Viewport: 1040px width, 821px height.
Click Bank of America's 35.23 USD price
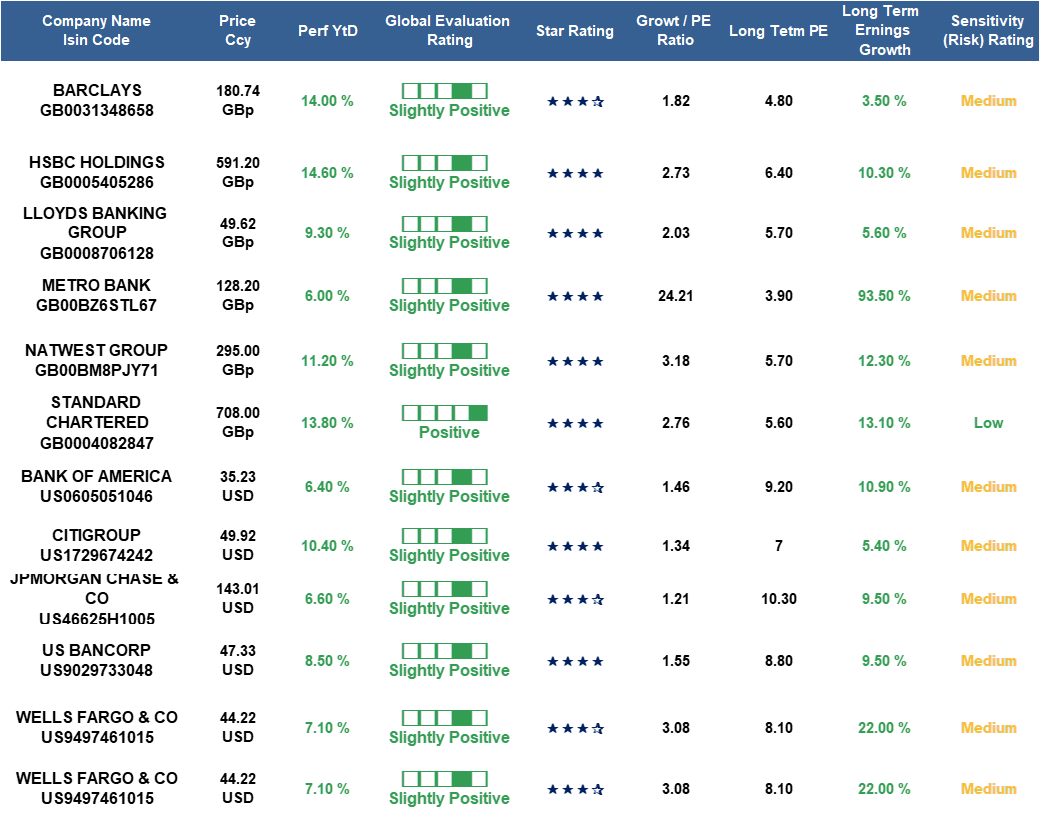pos(238,486)
